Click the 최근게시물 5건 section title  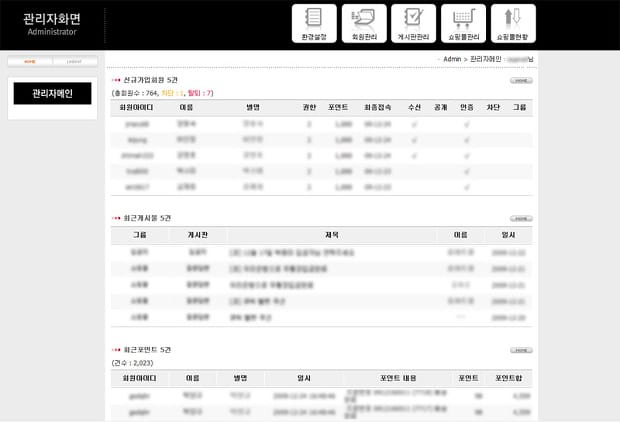click(147, 218)
